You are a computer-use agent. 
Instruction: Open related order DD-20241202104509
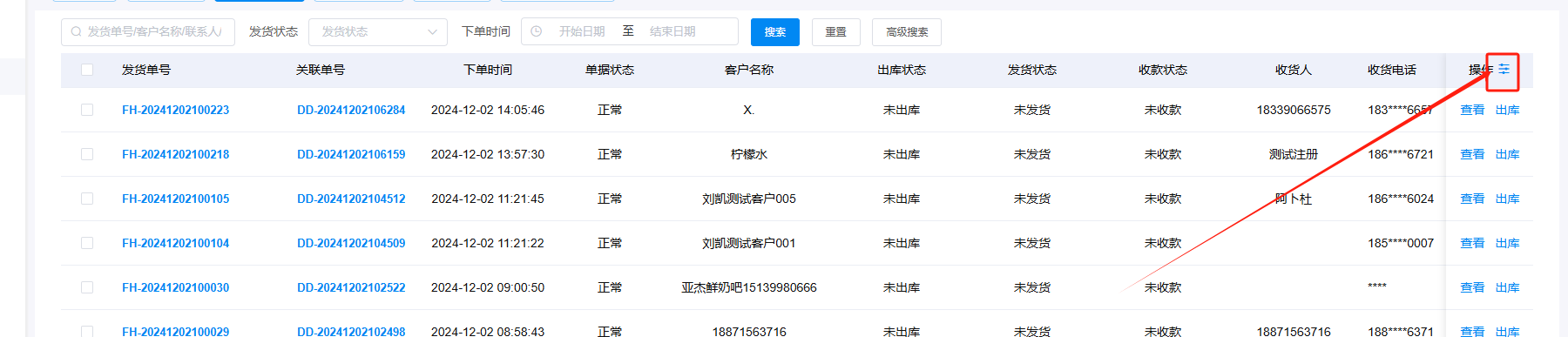click(351, 243)
